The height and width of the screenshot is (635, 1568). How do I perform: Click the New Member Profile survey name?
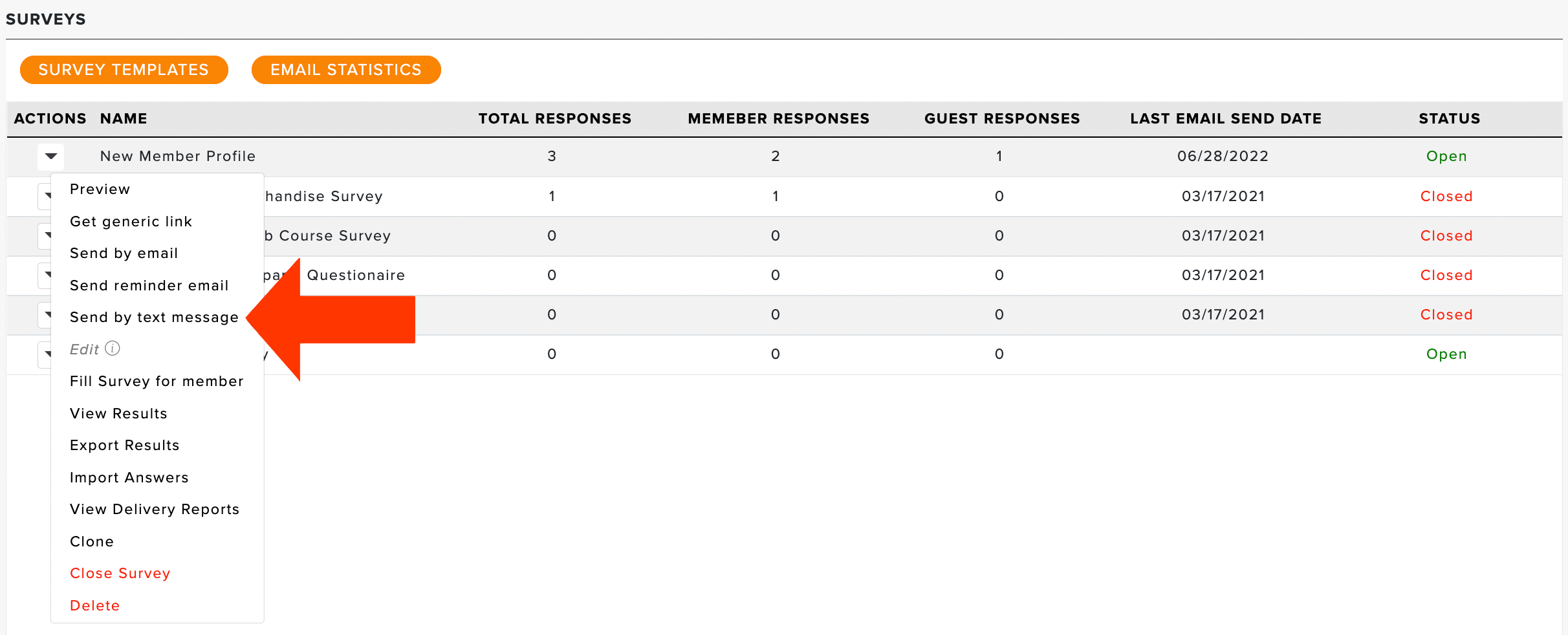coord(178,156)
